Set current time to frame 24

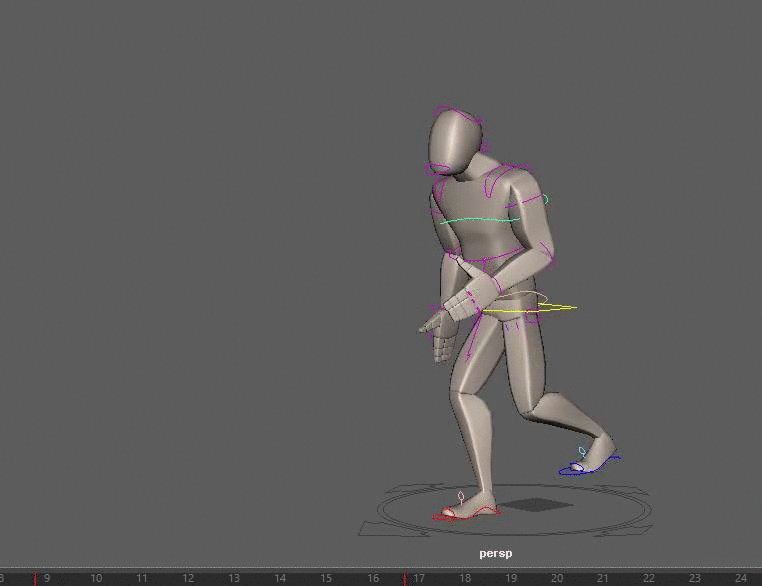pos(741,578)
